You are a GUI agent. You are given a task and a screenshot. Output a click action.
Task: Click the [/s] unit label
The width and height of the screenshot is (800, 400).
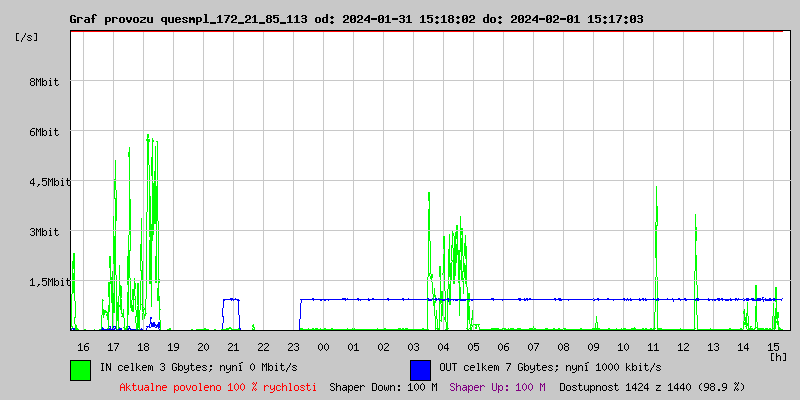pyautogui.click(x=27, y=36)
